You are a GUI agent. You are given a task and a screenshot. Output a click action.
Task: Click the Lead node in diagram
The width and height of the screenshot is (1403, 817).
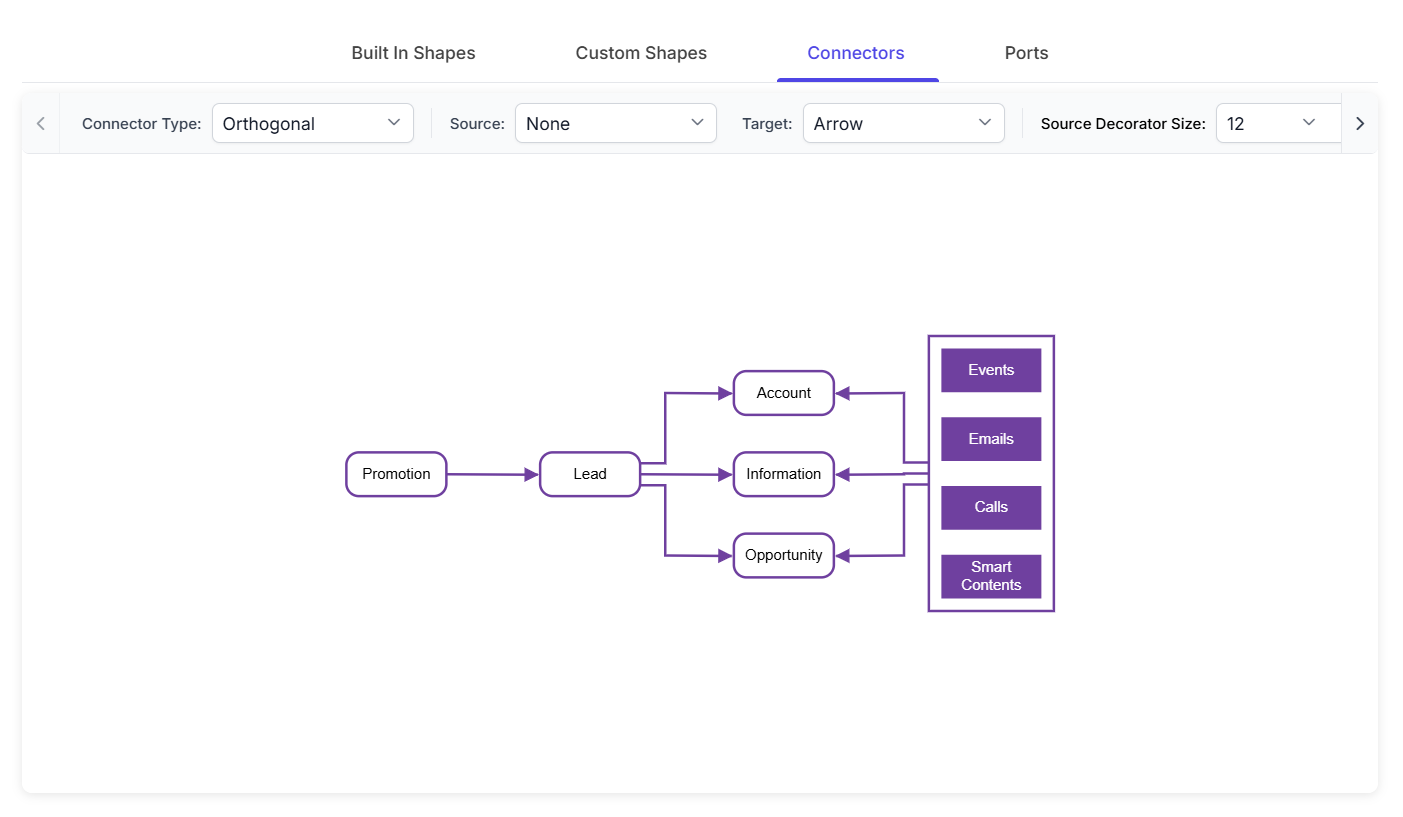(590, 474)
